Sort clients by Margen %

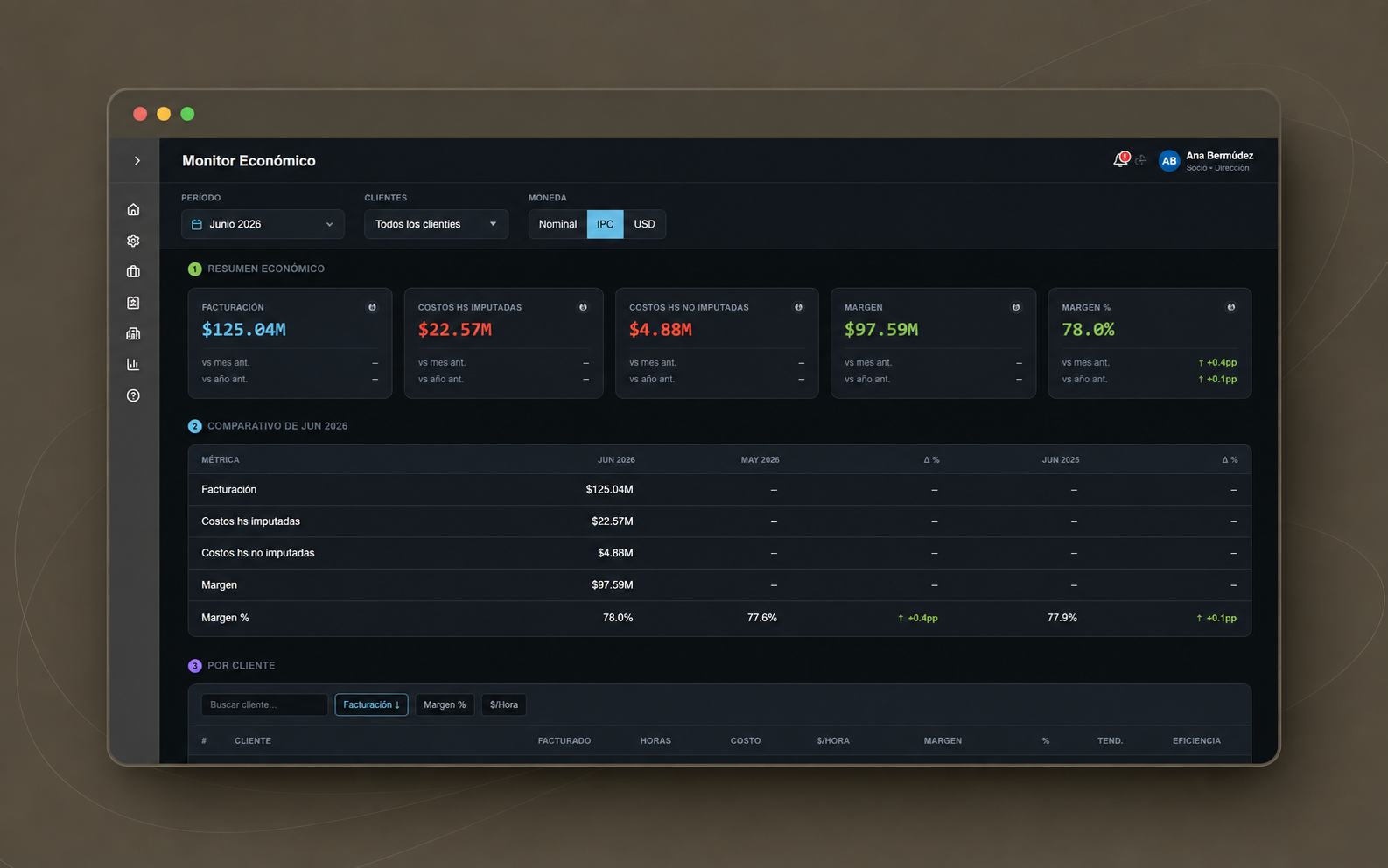pyautogui.click(x=445, y=704)
